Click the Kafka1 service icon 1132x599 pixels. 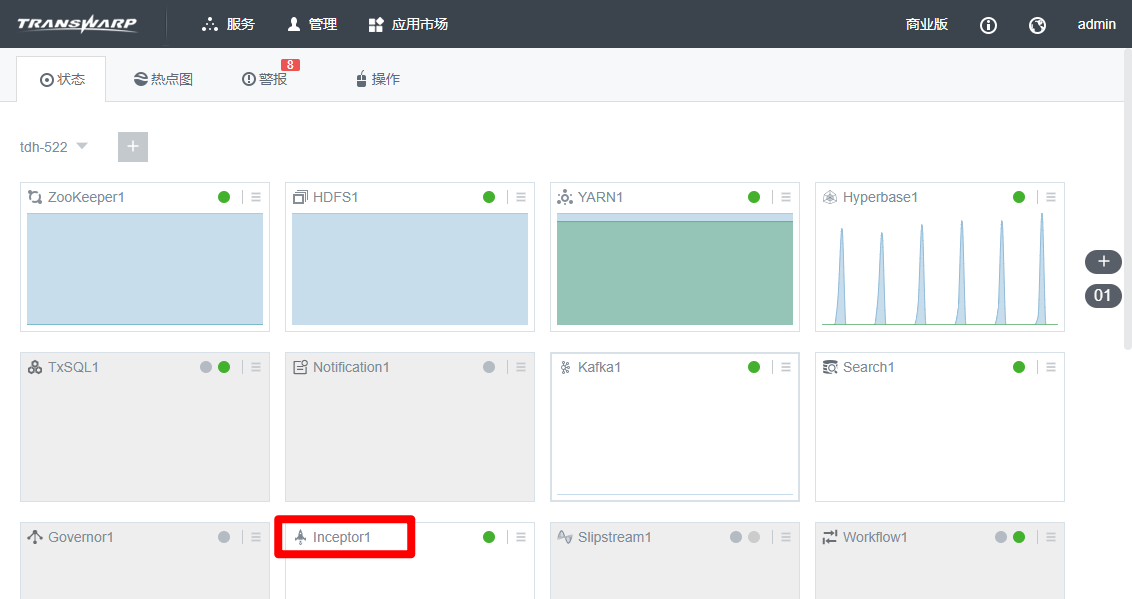point(565,367)
